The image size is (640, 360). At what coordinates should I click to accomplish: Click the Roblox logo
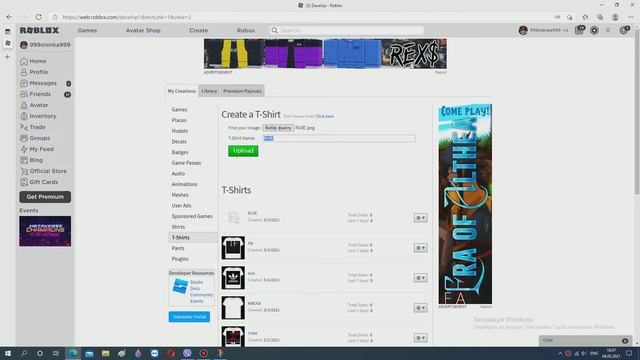(40, 31)
